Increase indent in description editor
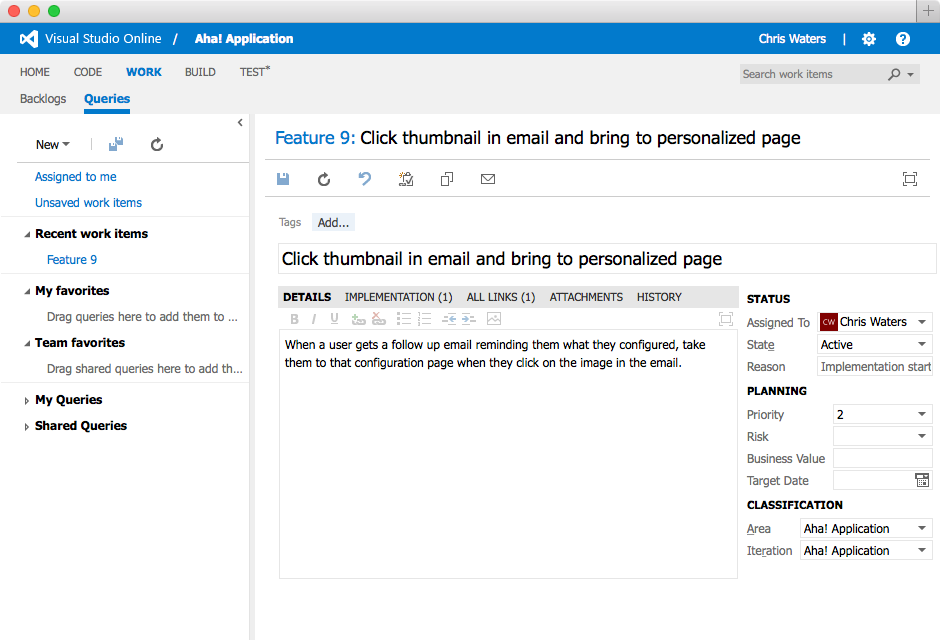The height and width of the screenshot is (640, 940). point(469,319)
